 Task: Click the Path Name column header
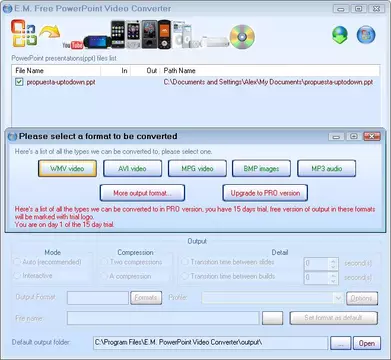pos(270,70)
